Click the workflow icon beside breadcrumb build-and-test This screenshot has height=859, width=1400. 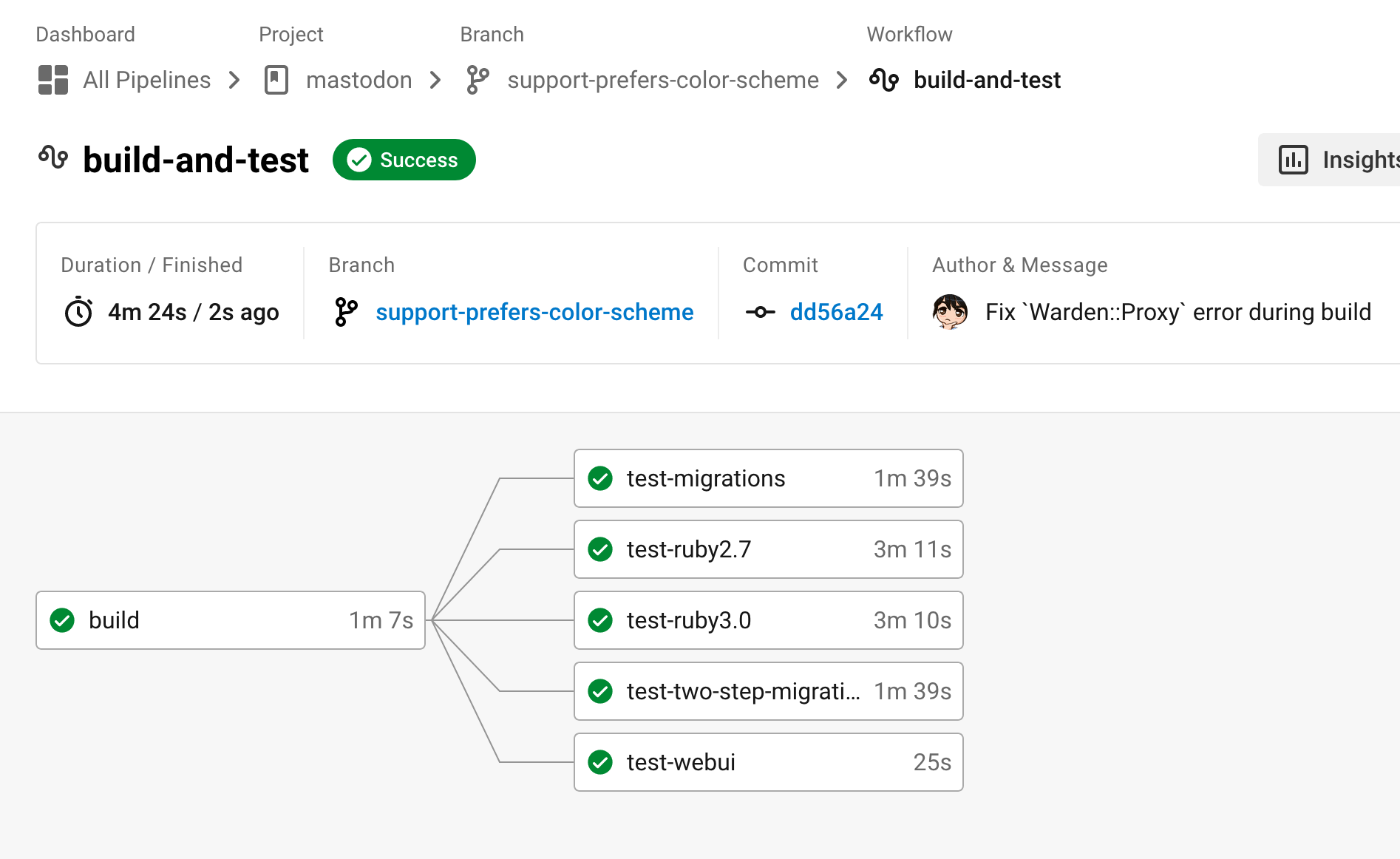coord(884,80)
